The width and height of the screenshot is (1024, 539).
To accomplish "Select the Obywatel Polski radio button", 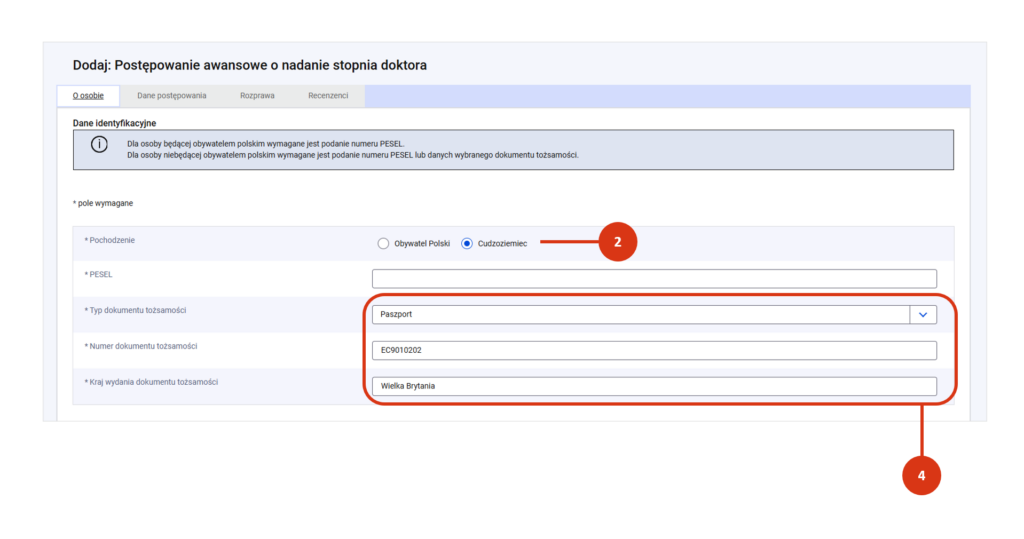I will 383,243.
